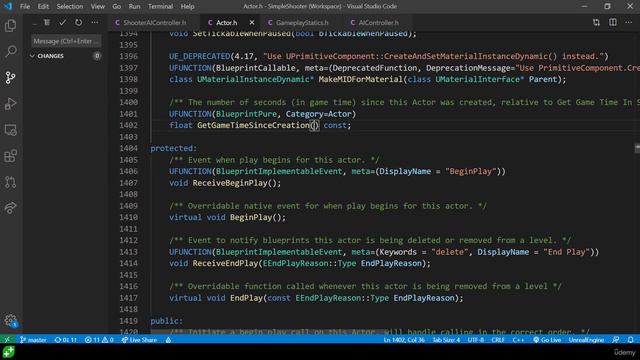Image resolution: width=640 pixels, height=360 pixels.
Task: Click the Synchronize Changes status item
Action: [x=65, y=340]
